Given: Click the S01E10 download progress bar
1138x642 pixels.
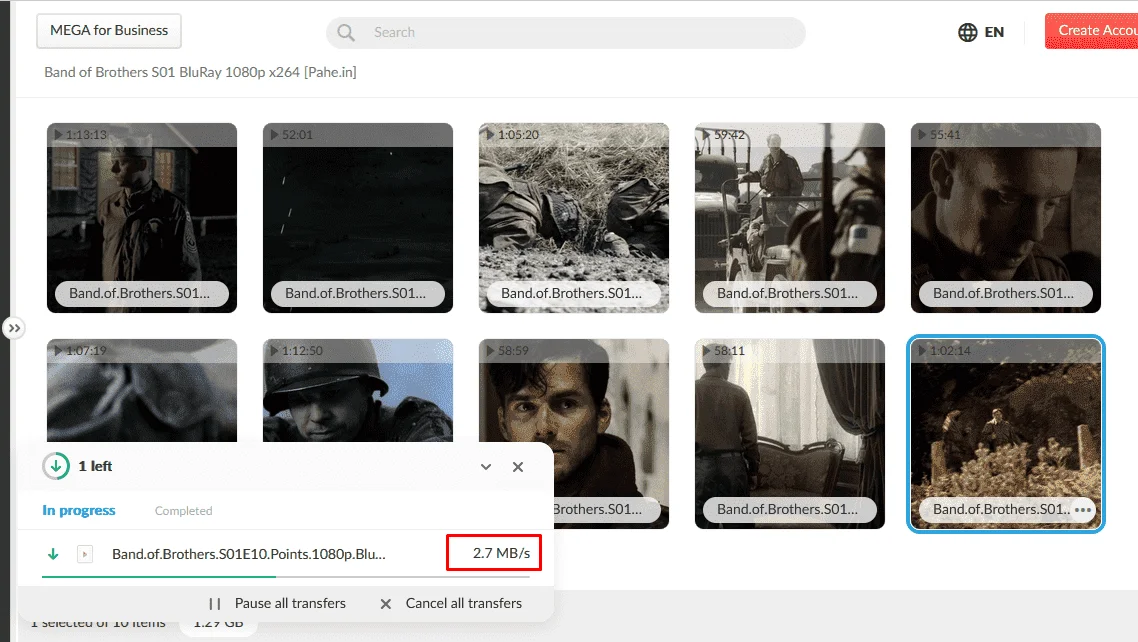Looking at the screenshot, I should (286, 577).
